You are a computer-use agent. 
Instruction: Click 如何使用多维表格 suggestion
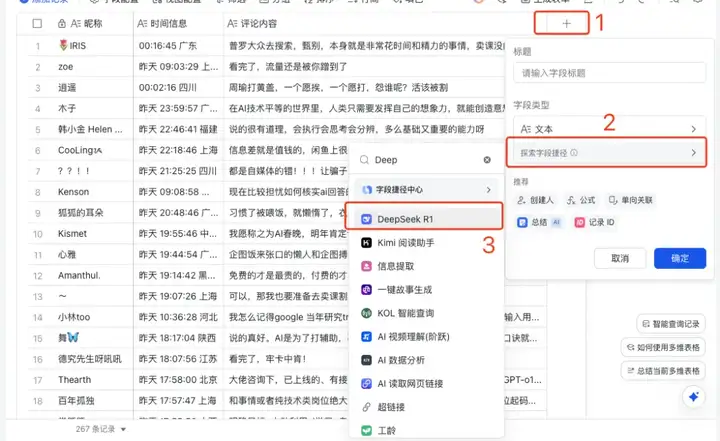point(663,347)
